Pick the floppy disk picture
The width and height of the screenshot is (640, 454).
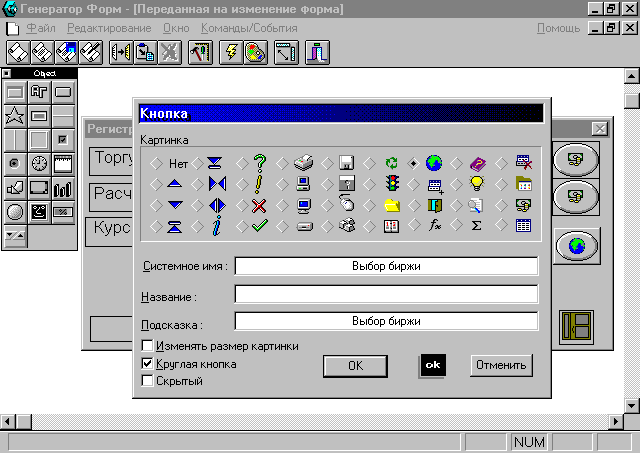point(347,163)
